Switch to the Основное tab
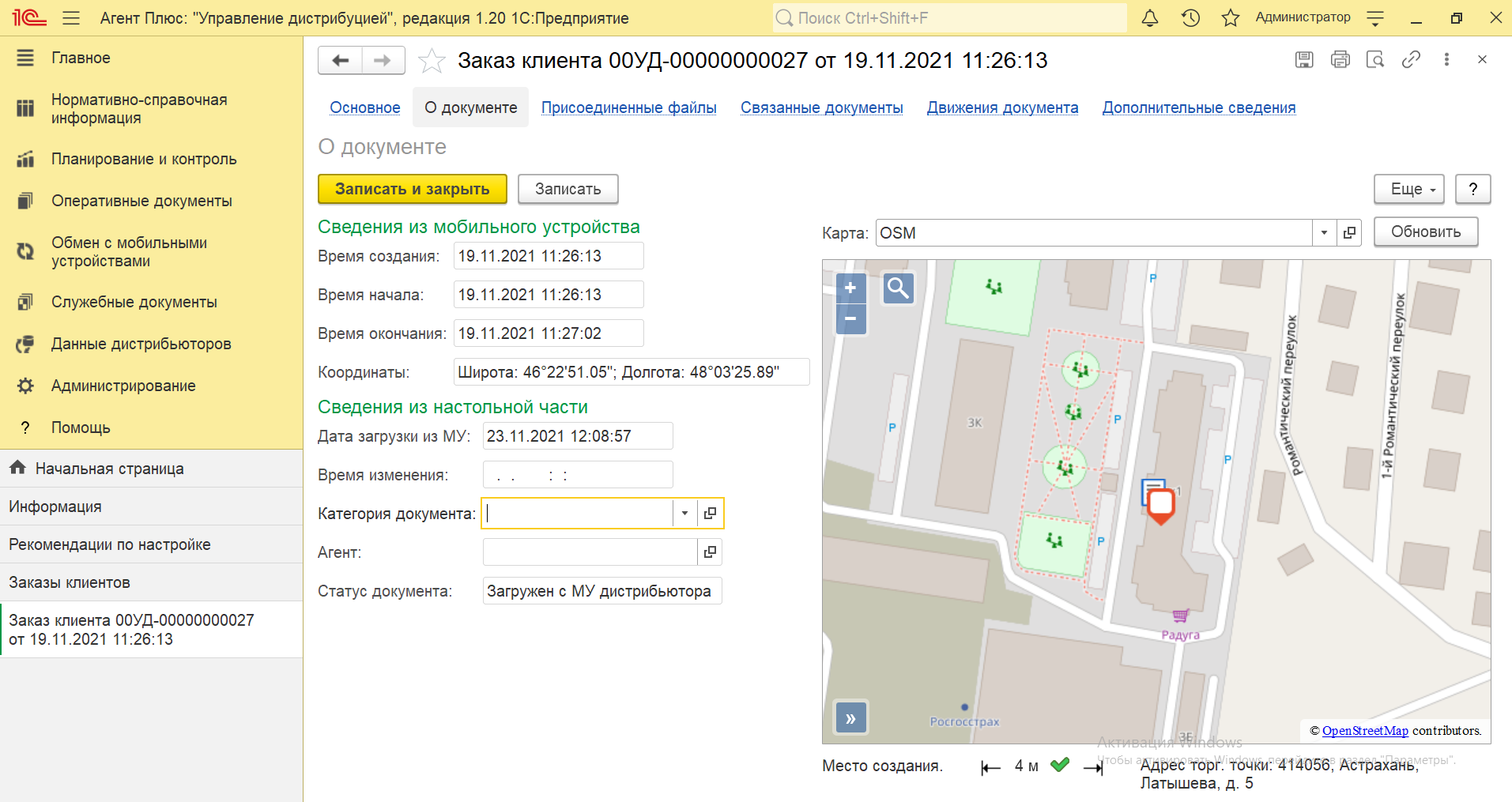Screen dimensions: 1512x802 (x=365, y=107)
